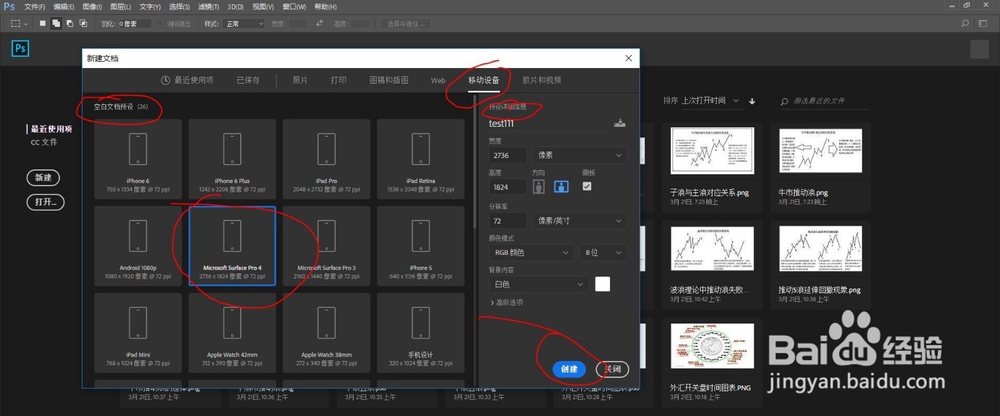Click the clock icon beside 最近使用项 tab

coord(165,80)
